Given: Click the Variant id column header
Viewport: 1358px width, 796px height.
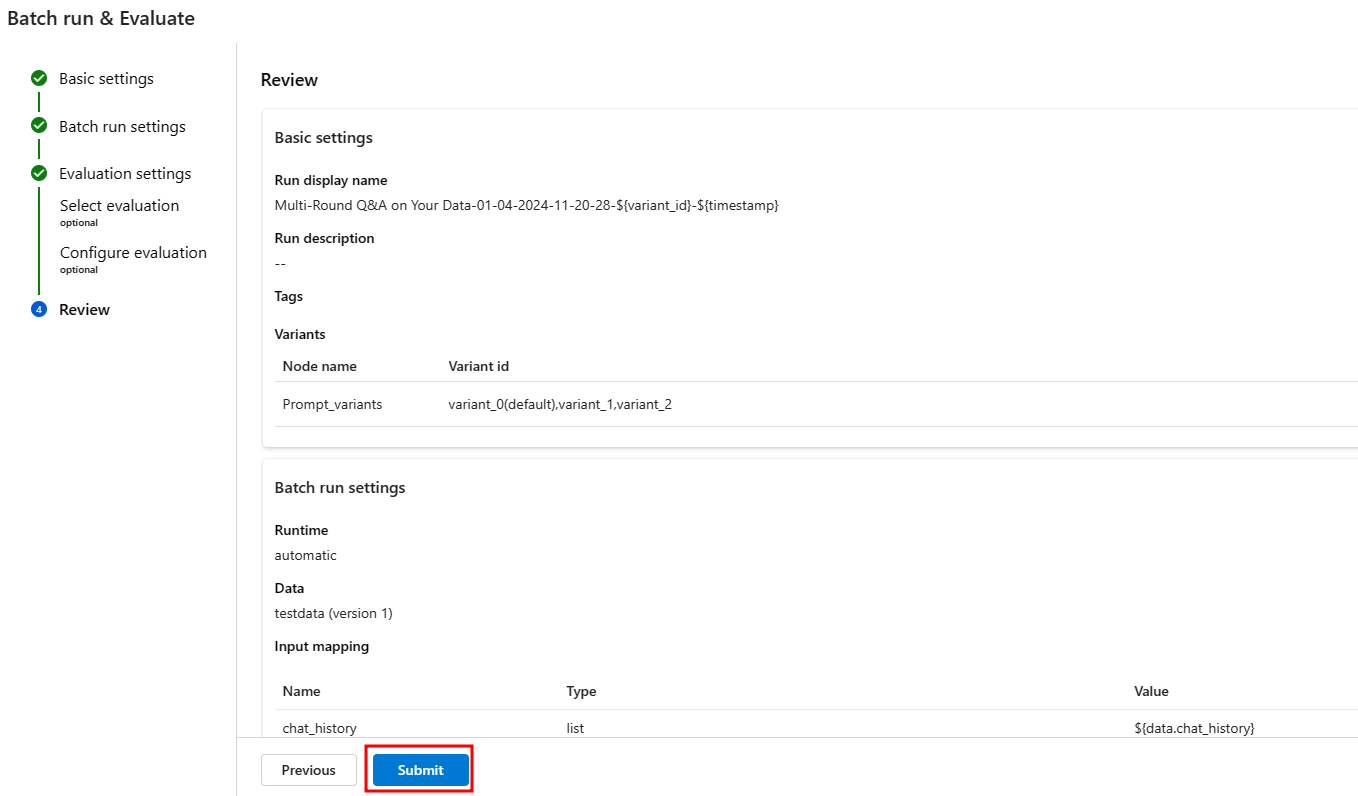Looking at the screenshot, I should 478,366.
